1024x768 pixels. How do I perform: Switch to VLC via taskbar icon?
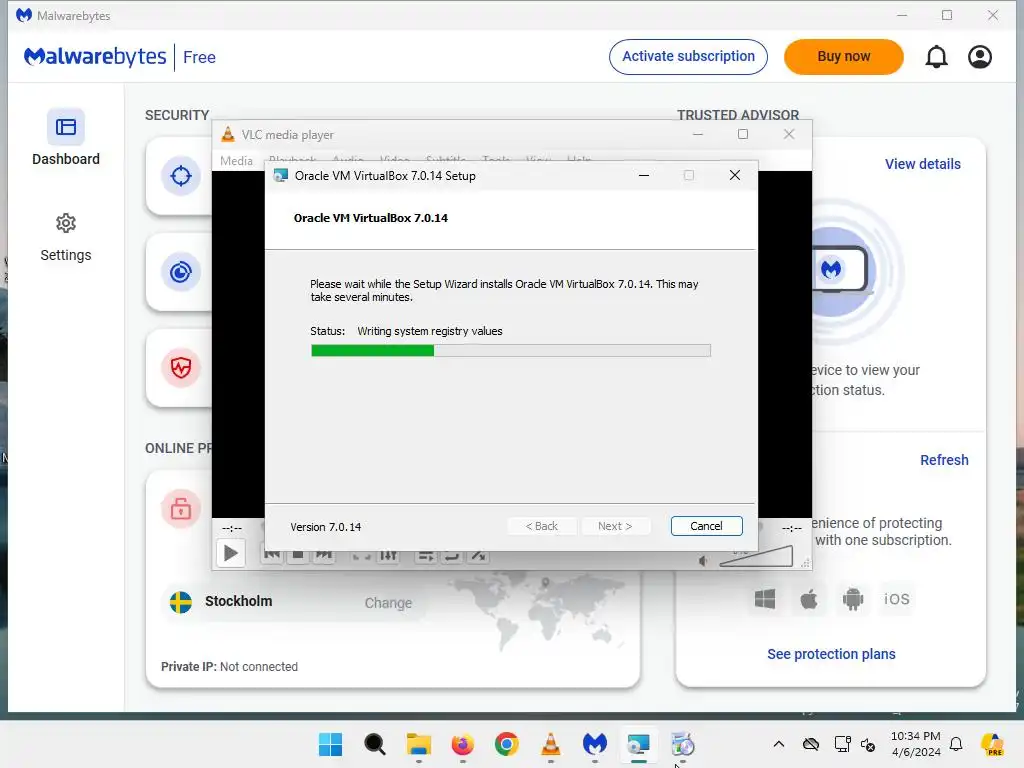[x=551, y=744]
